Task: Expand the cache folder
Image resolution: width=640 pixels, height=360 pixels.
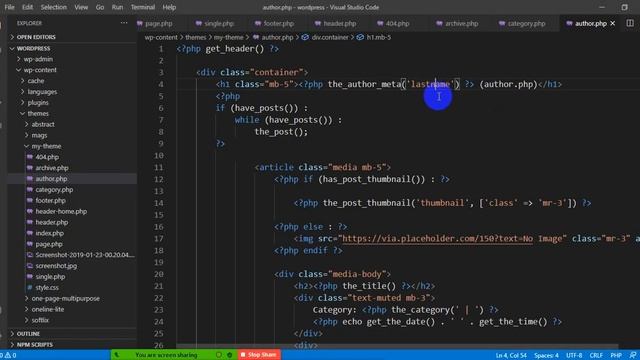Action: 36,81
